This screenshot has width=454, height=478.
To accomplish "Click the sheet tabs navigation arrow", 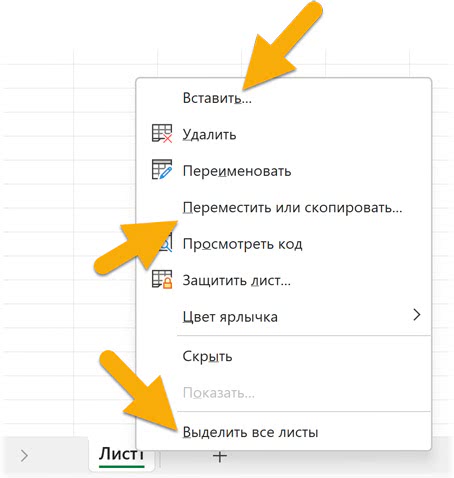I will [24, 456].
